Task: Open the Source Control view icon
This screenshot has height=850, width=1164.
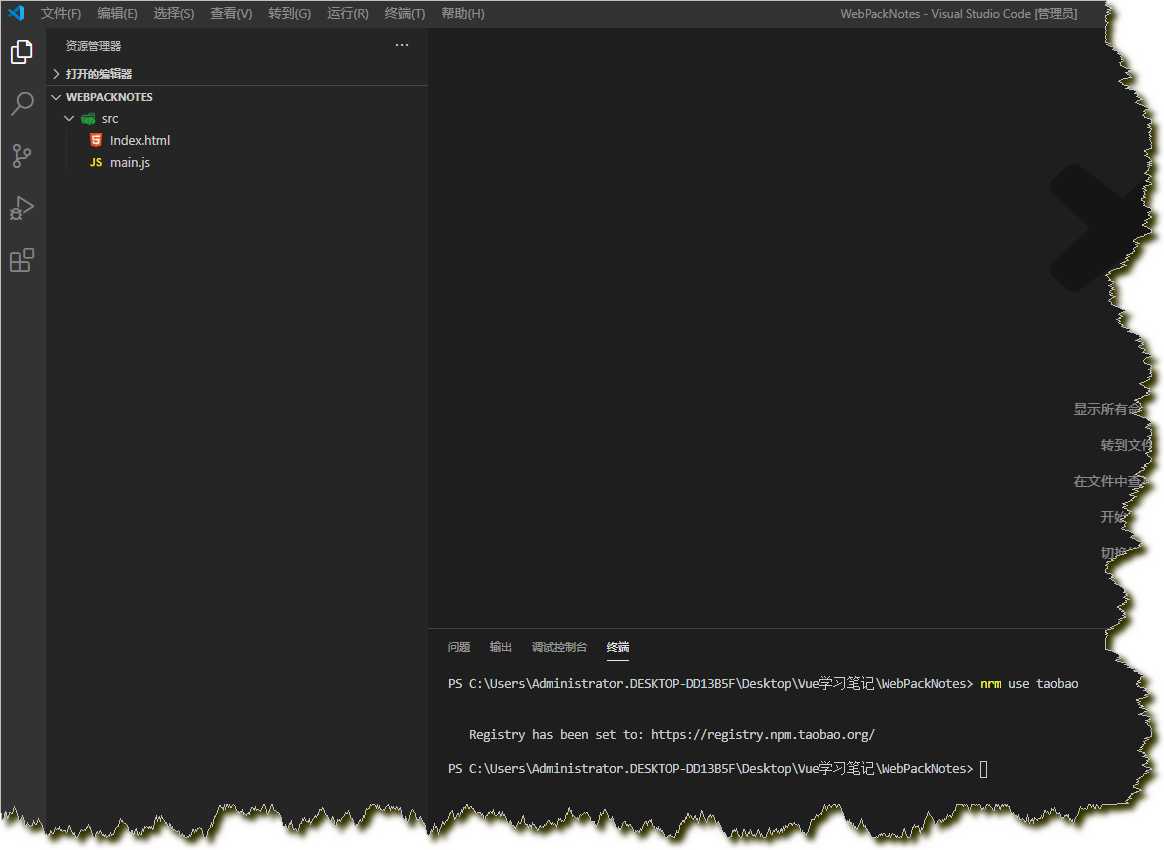Action: coord(22,156)
